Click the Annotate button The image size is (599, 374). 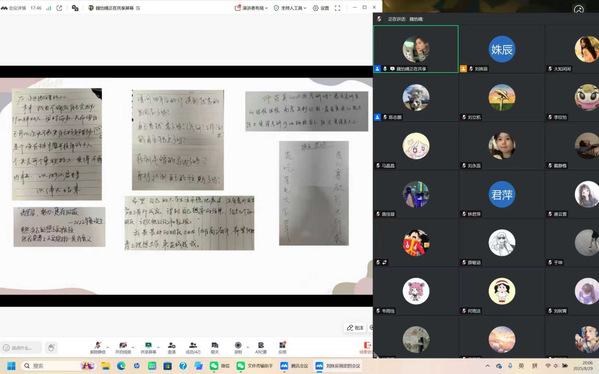(x=355, y=327)
